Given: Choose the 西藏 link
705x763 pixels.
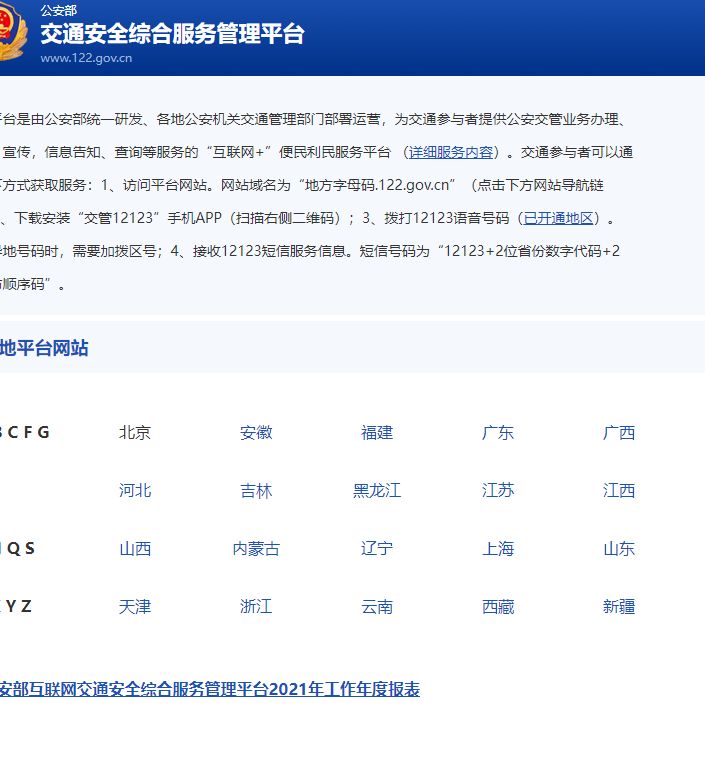Looking at the screenshot, I should tap(498, 606).
